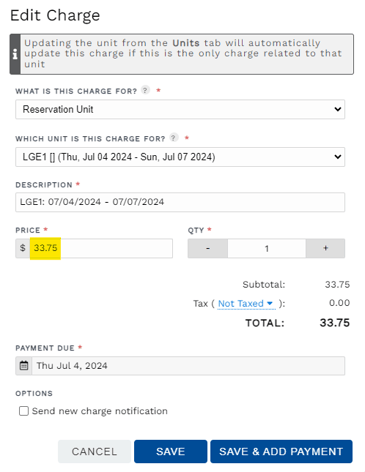Increase quantity with the plus button

325,248
